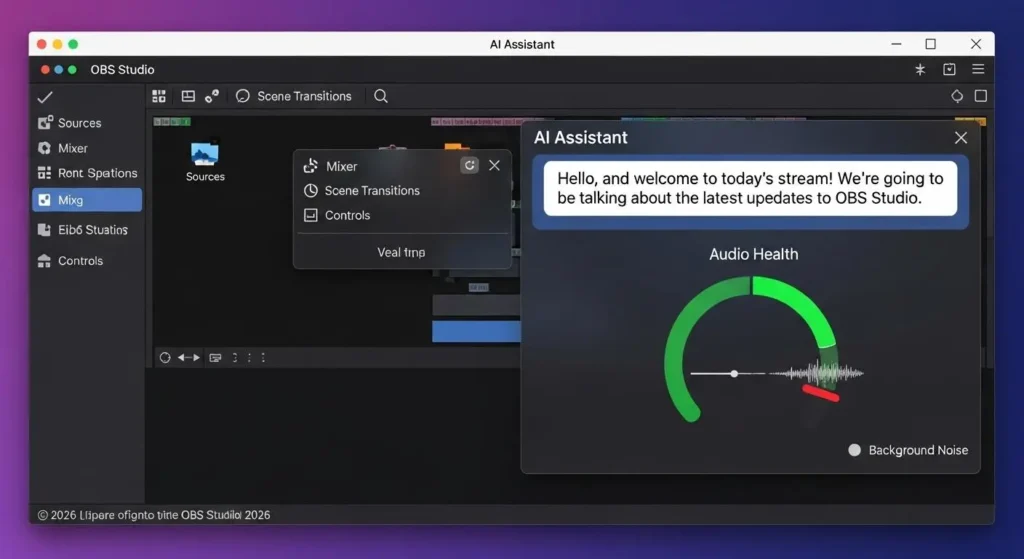Click the grid view toolbar icon
1024x559 pixels.
coord(159,96)
